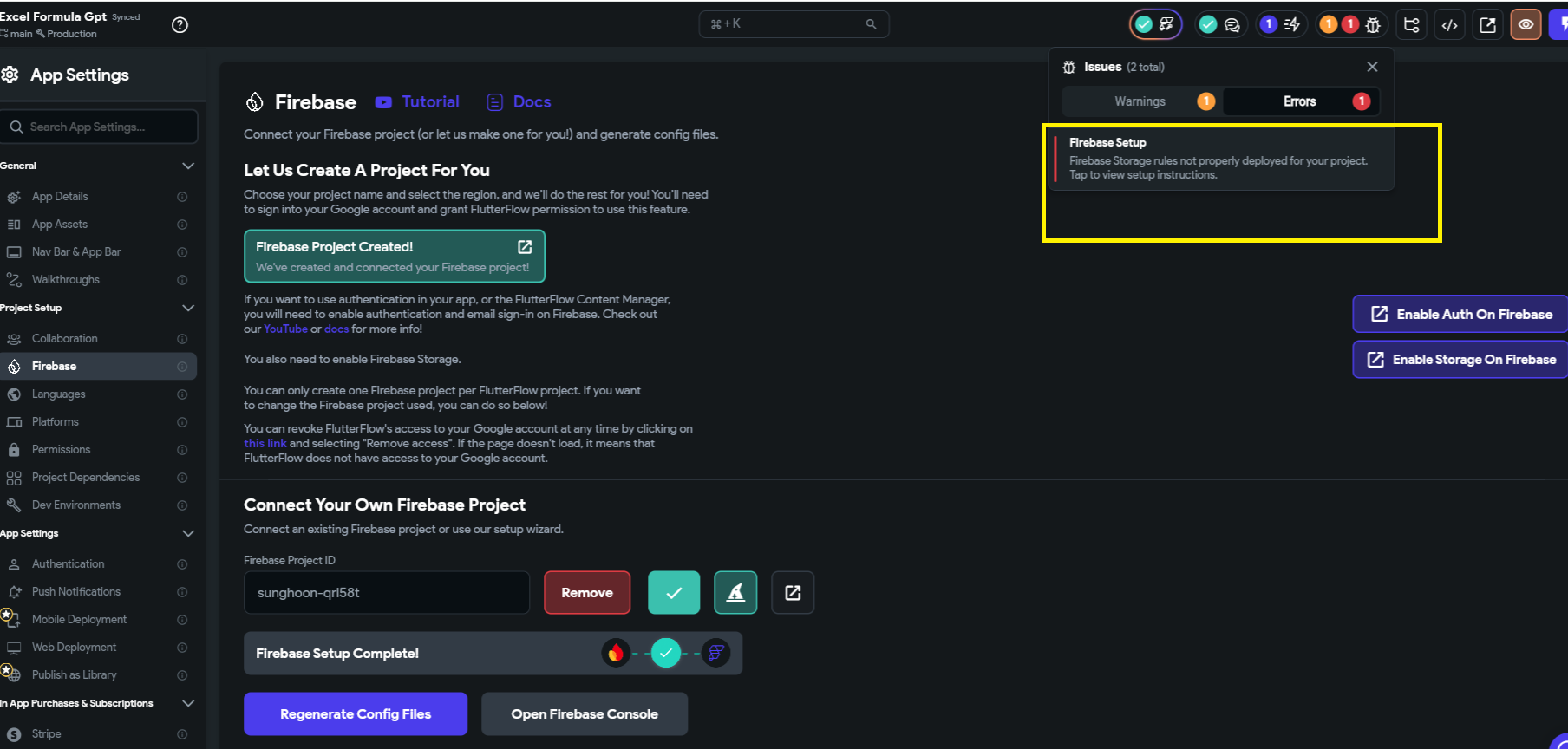Click the Remove button

click(587, 593)
